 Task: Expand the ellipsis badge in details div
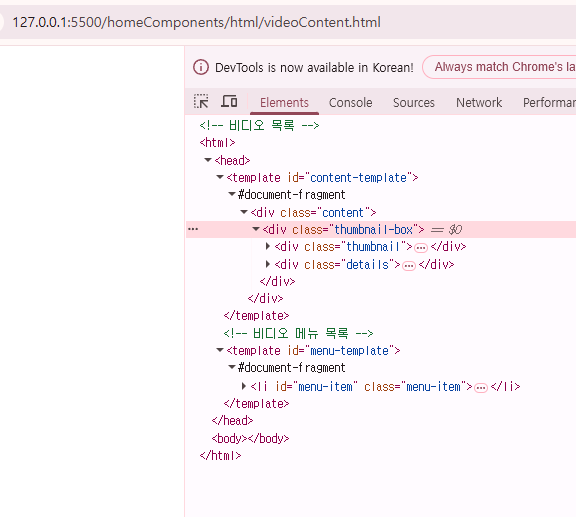tap(408, 266)
